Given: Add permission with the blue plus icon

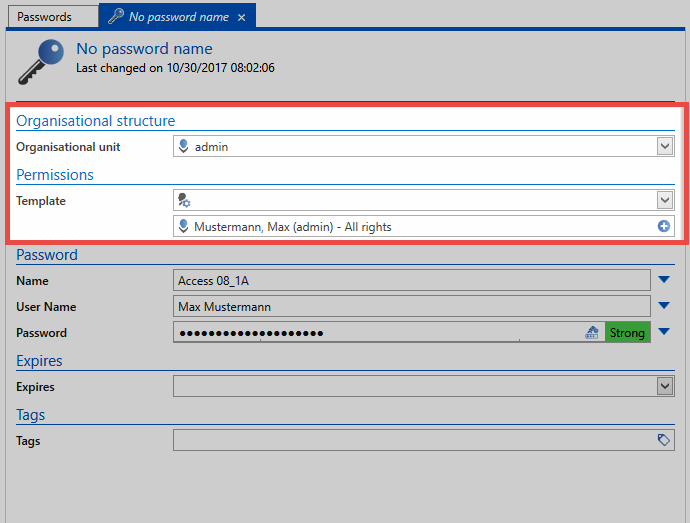Looking at the screenshot, I should pos(664,226).
